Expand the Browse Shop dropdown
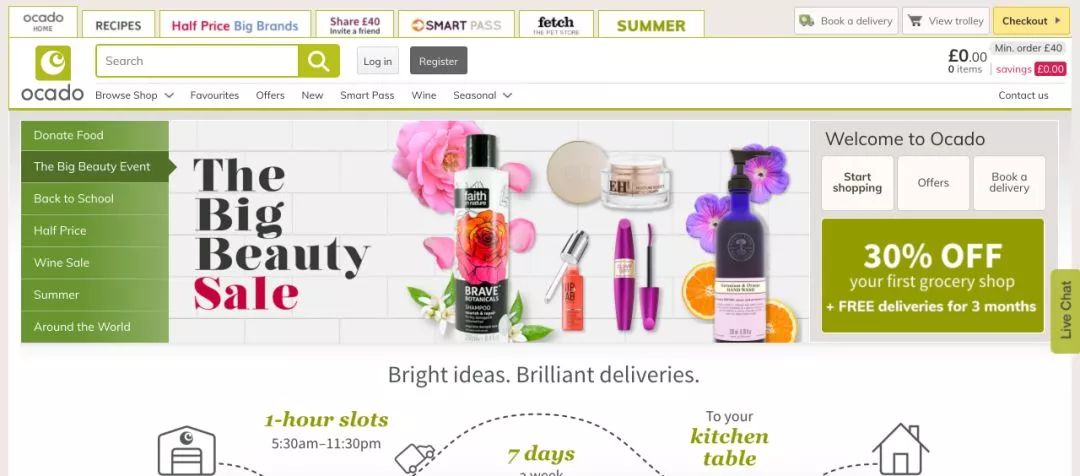The image size is (1080, 476). click(x=134, y=95)
